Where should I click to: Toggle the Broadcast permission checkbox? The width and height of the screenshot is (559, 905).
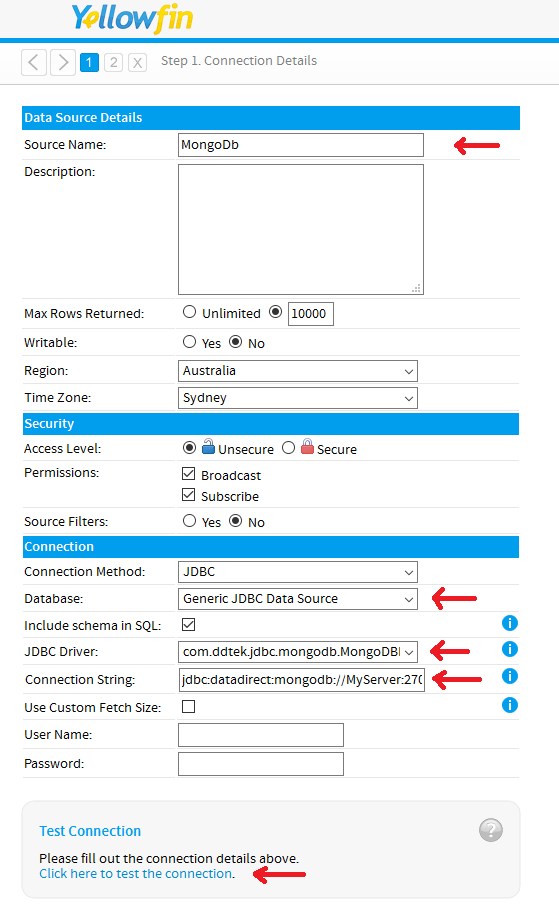189,474
